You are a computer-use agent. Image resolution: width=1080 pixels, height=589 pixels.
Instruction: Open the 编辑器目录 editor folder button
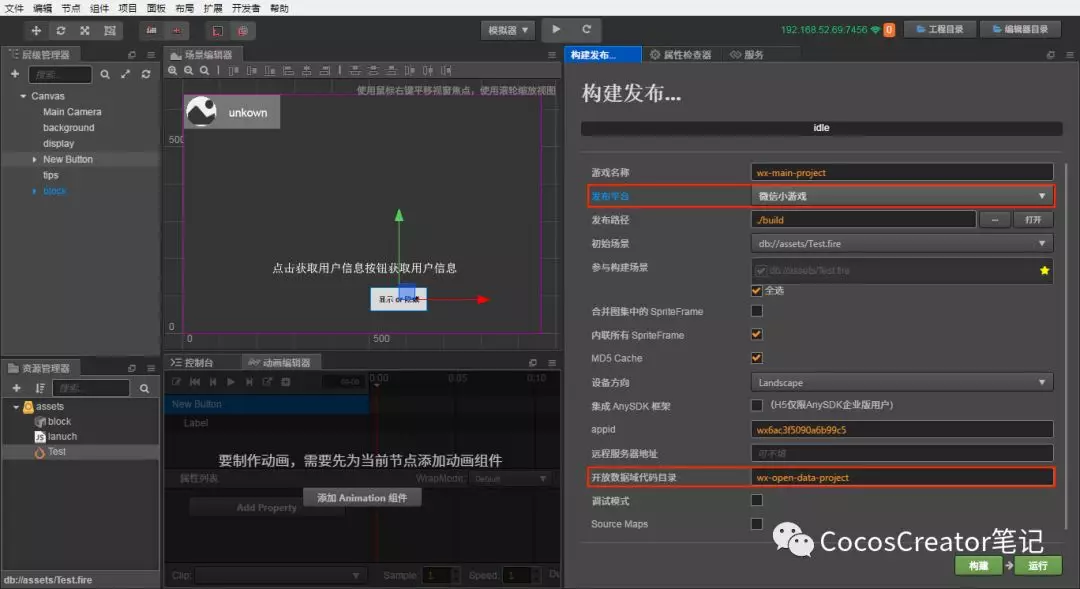point(1021,30)
